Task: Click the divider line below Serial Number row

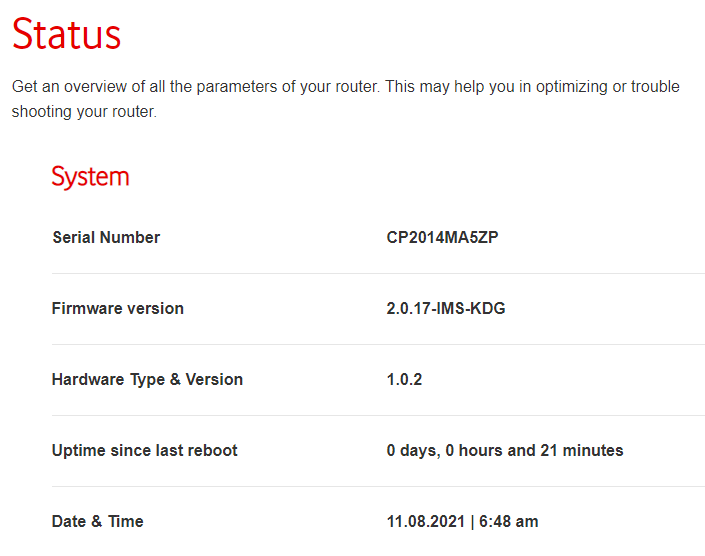Action: pos(378,273)
